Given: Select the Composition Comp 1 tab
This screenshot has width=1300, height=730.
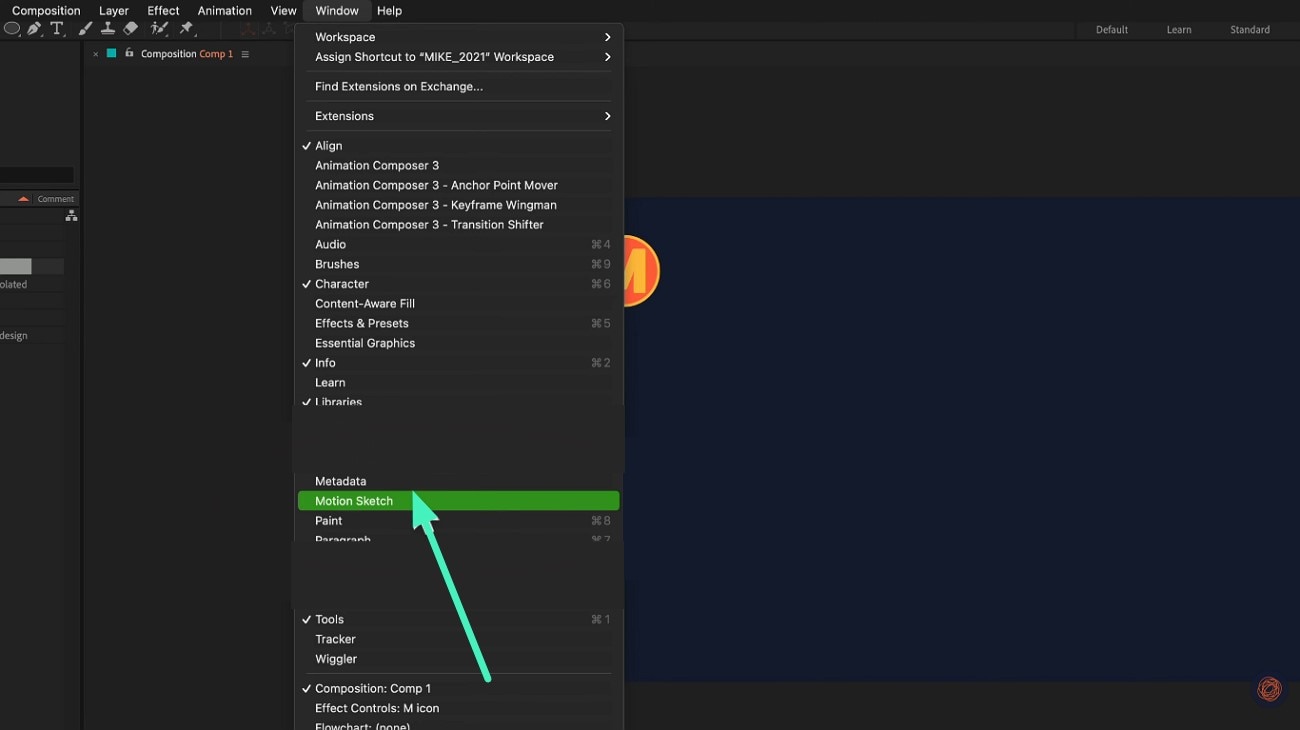Looking at the screenshot, I should click(185, 53).
